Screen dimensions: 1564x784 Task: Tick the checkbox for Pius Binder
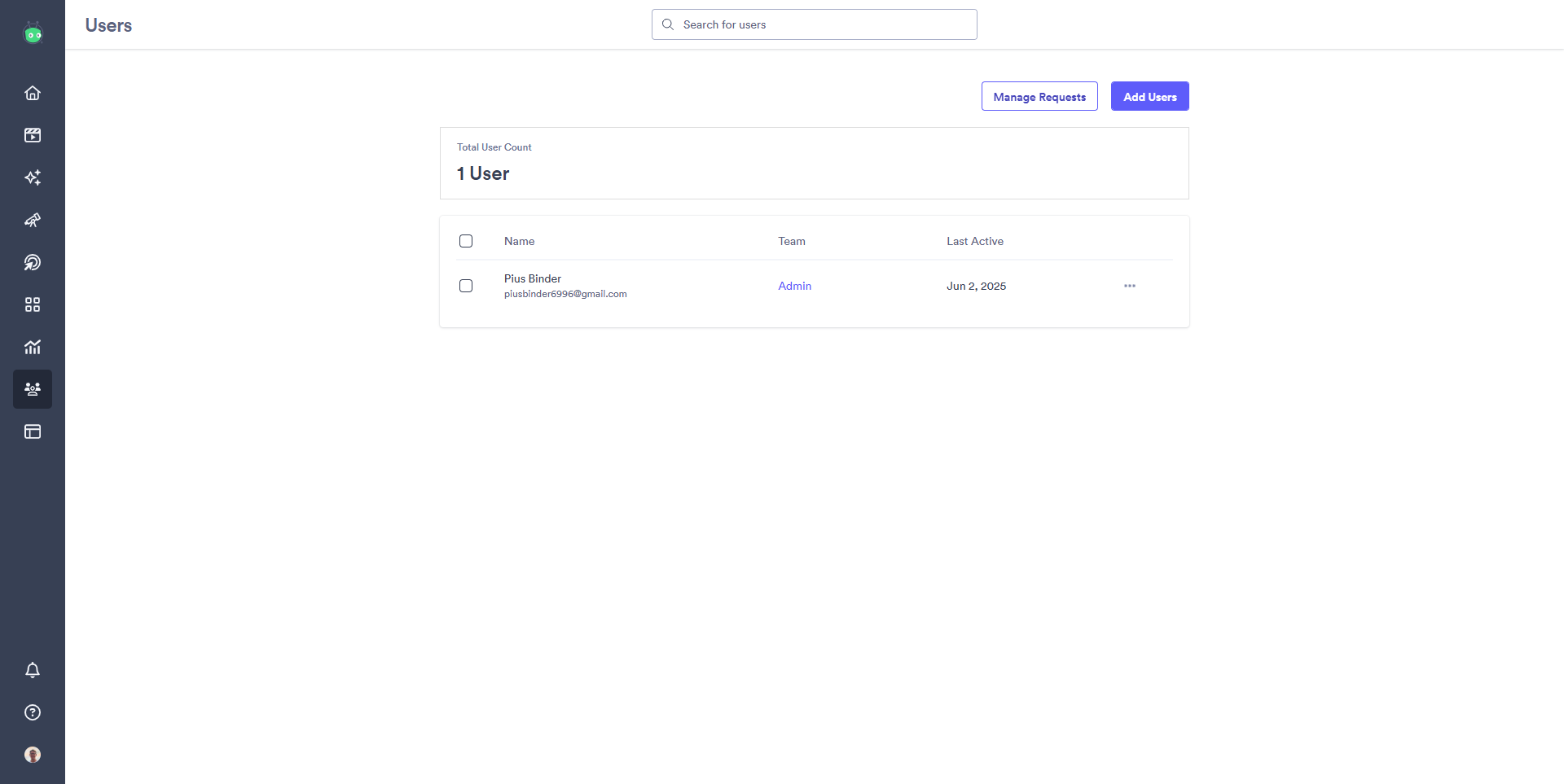coord(466,286)
